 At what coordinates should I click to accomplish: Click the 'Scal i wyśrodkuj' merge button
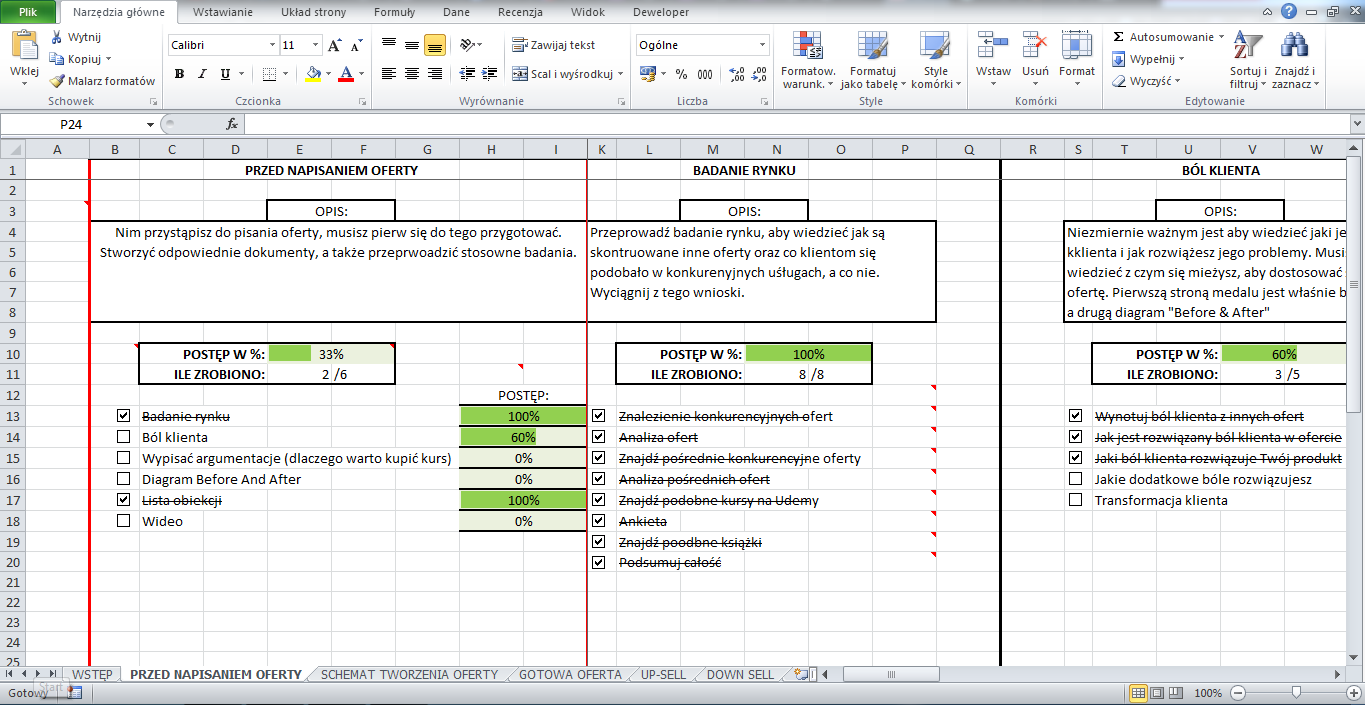click(x=563, y=74)
